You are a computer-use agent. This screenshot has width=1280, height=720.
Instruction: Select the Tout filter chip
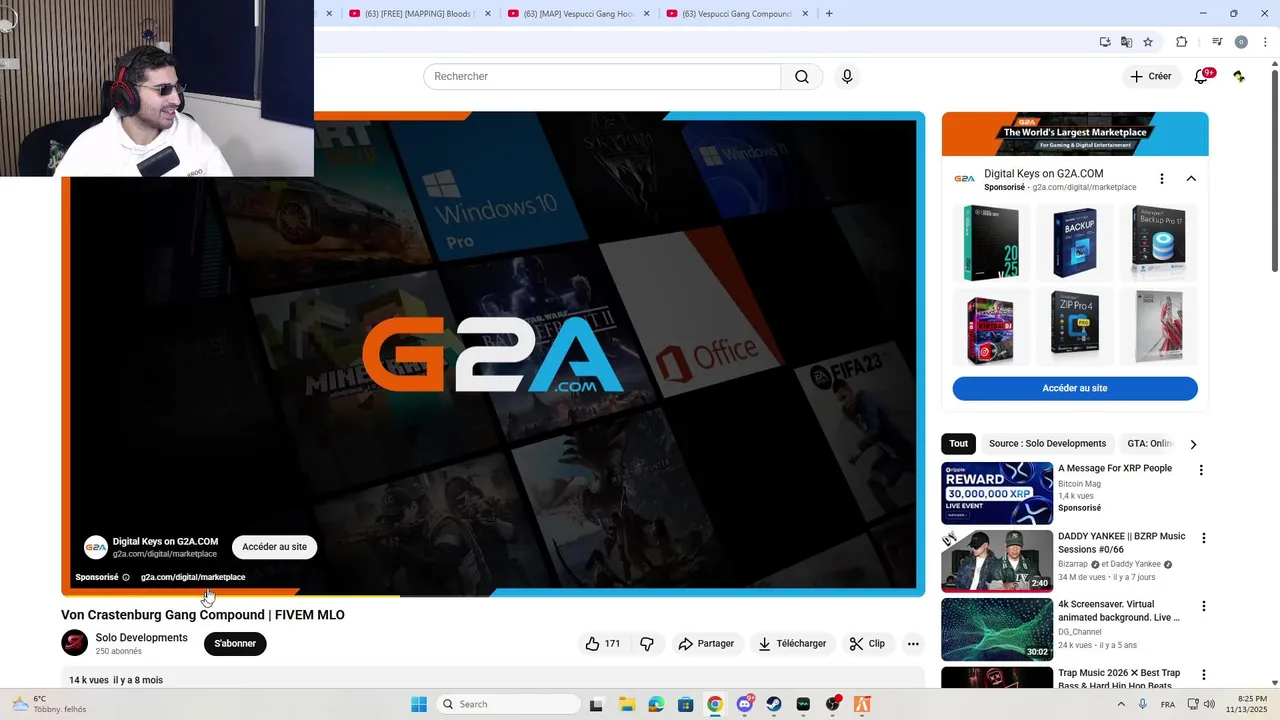(958, 444)
